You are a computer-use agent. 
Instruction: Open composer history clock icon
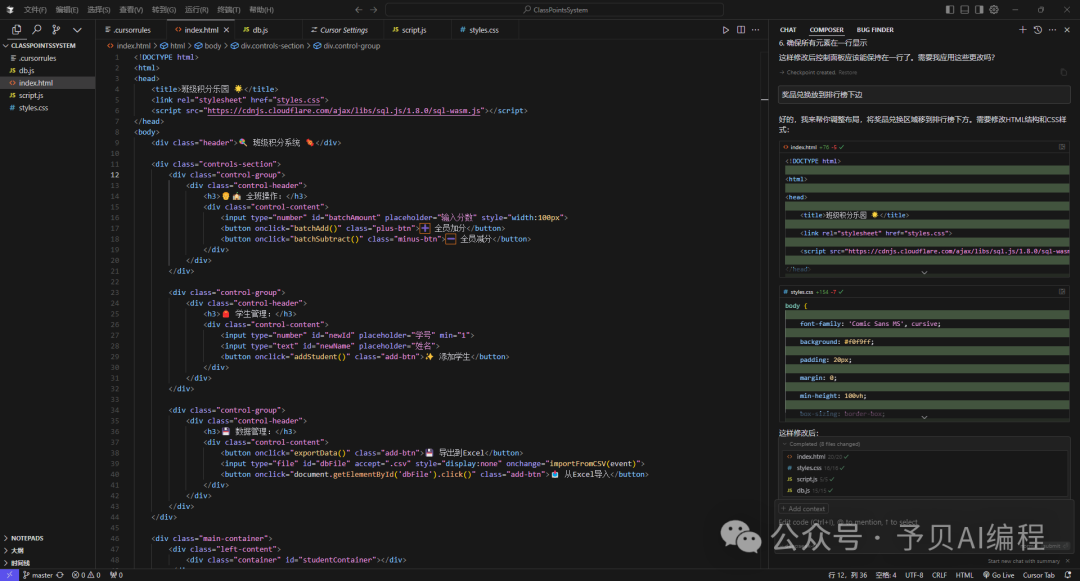[x=1037, y=30]
